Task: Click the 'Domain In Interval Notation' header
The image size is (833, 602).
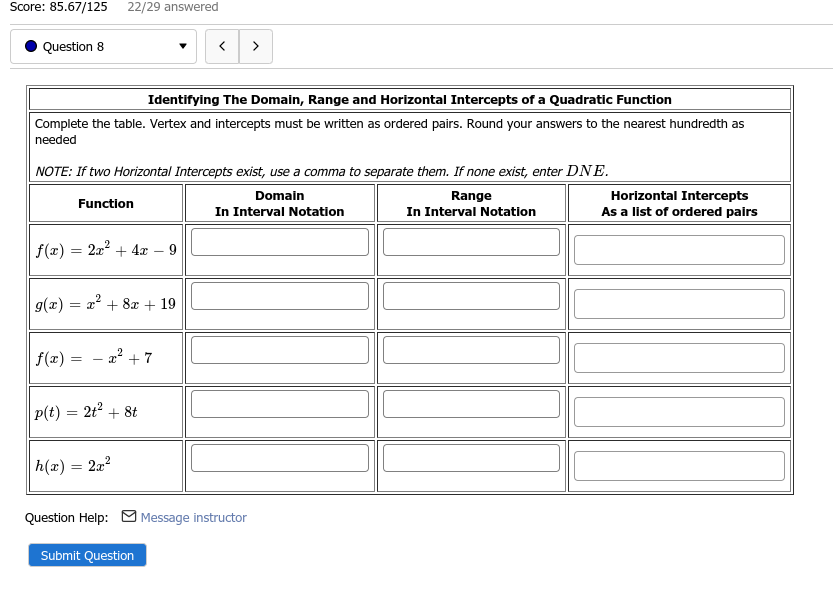Action: tap(279, 204)
